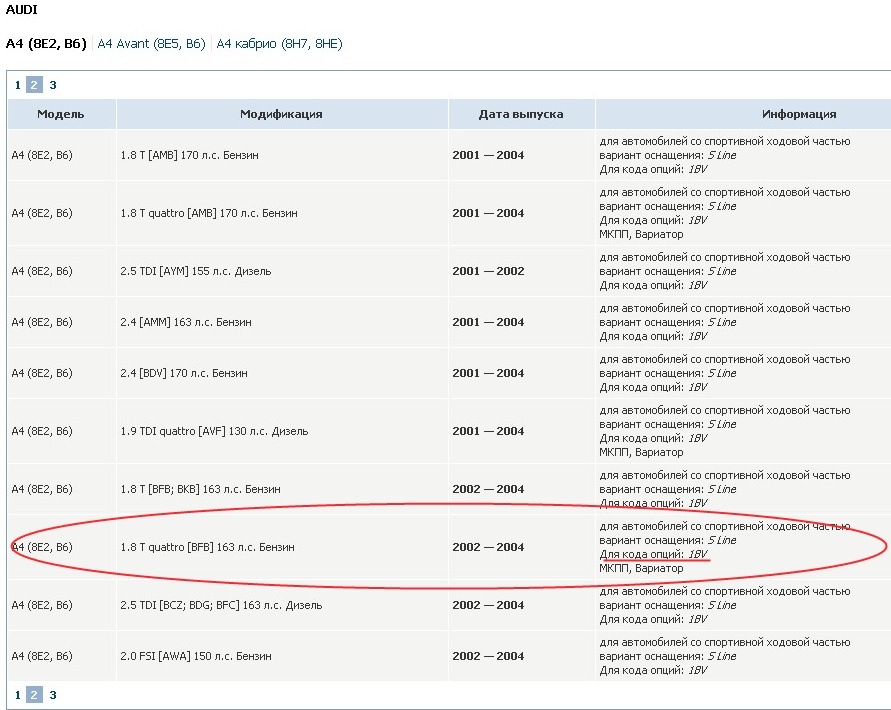Open the A4 кабрио (8H7, 8HE) link
891x710 pixels.
click(279, 44)
